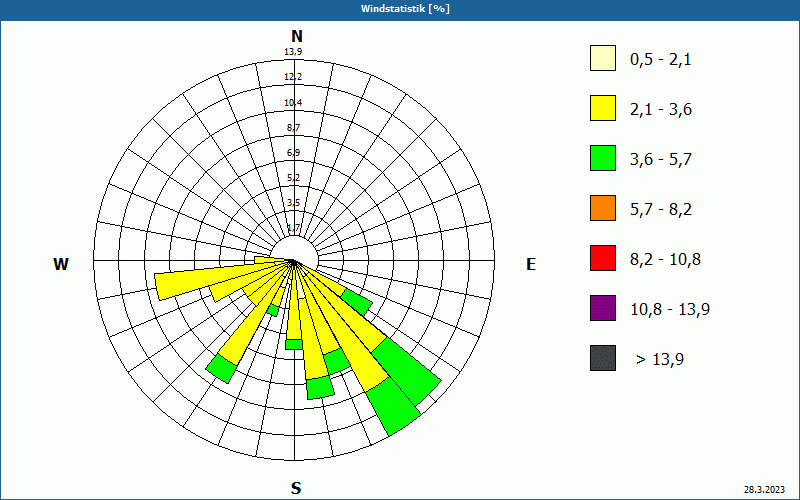Click the green segment of east-southeast bar
800x500 pixels.
click(357, 302)
